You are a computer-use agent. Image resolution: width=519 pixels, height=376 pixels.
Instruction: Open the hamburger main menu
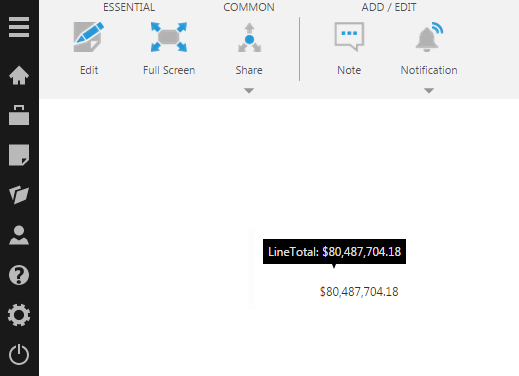pos(19,27)
